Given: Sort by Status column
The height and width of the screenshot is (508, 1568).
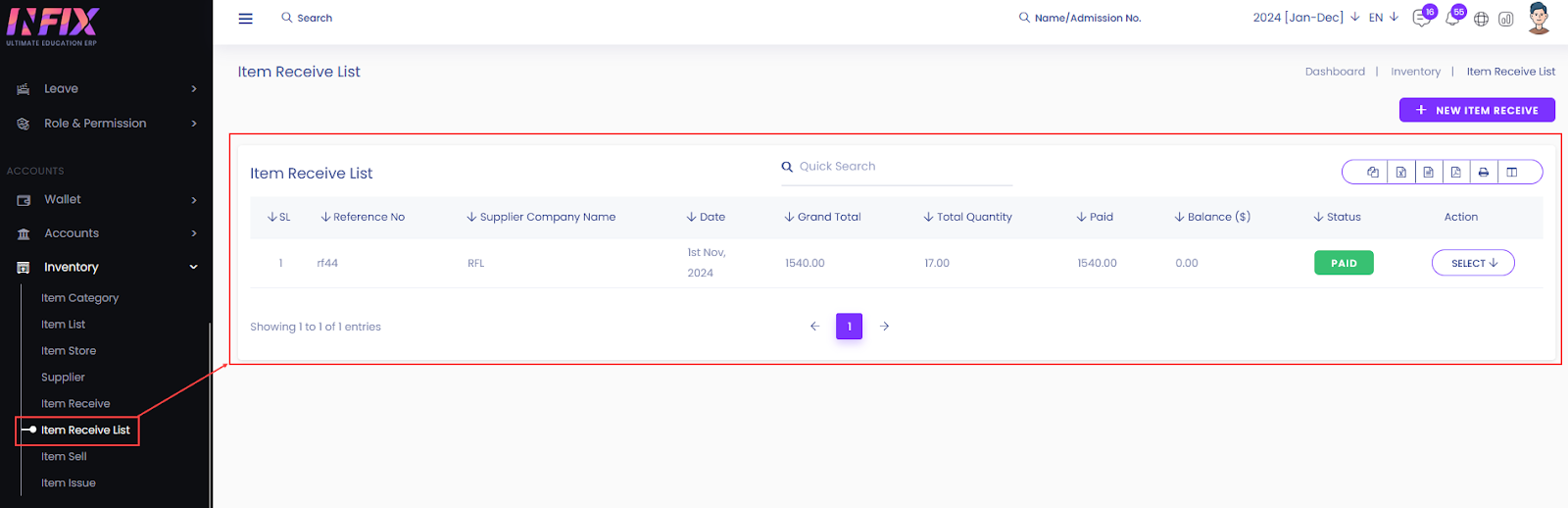Looking at the screenshot, I should (1337, 217).
